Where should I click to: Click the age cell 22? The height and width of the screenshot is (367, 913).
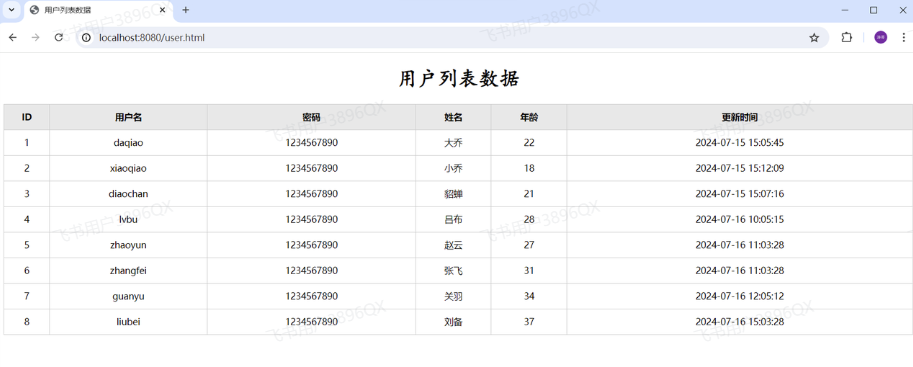(529, 143)
